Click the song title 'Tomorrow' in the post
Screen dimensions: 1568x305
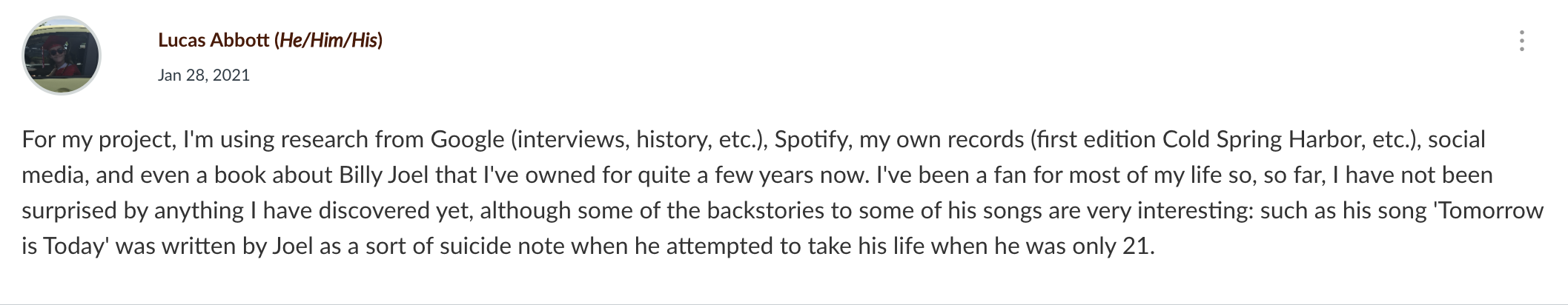pyautogui.click(x=1490, y=210)
